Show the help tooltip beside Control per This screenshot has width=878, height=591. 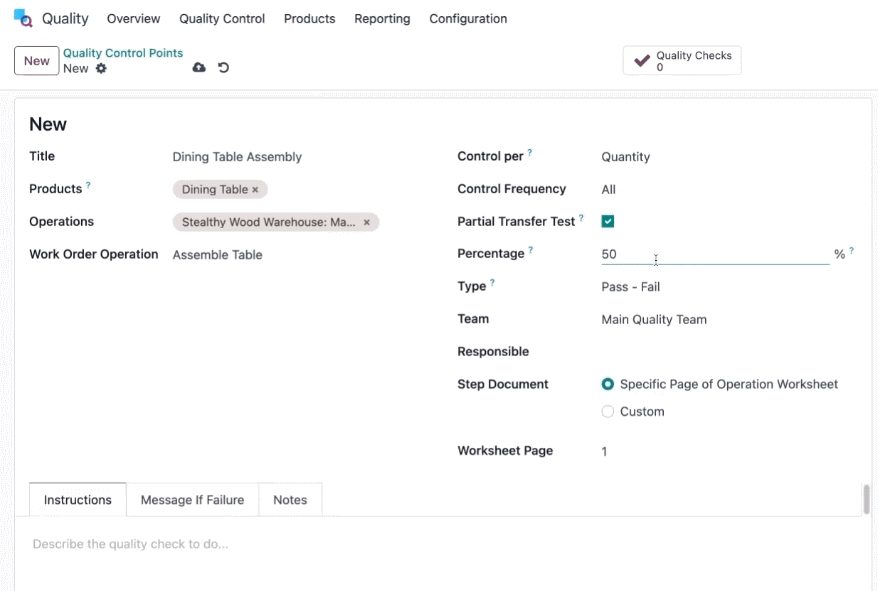(530, 152)
